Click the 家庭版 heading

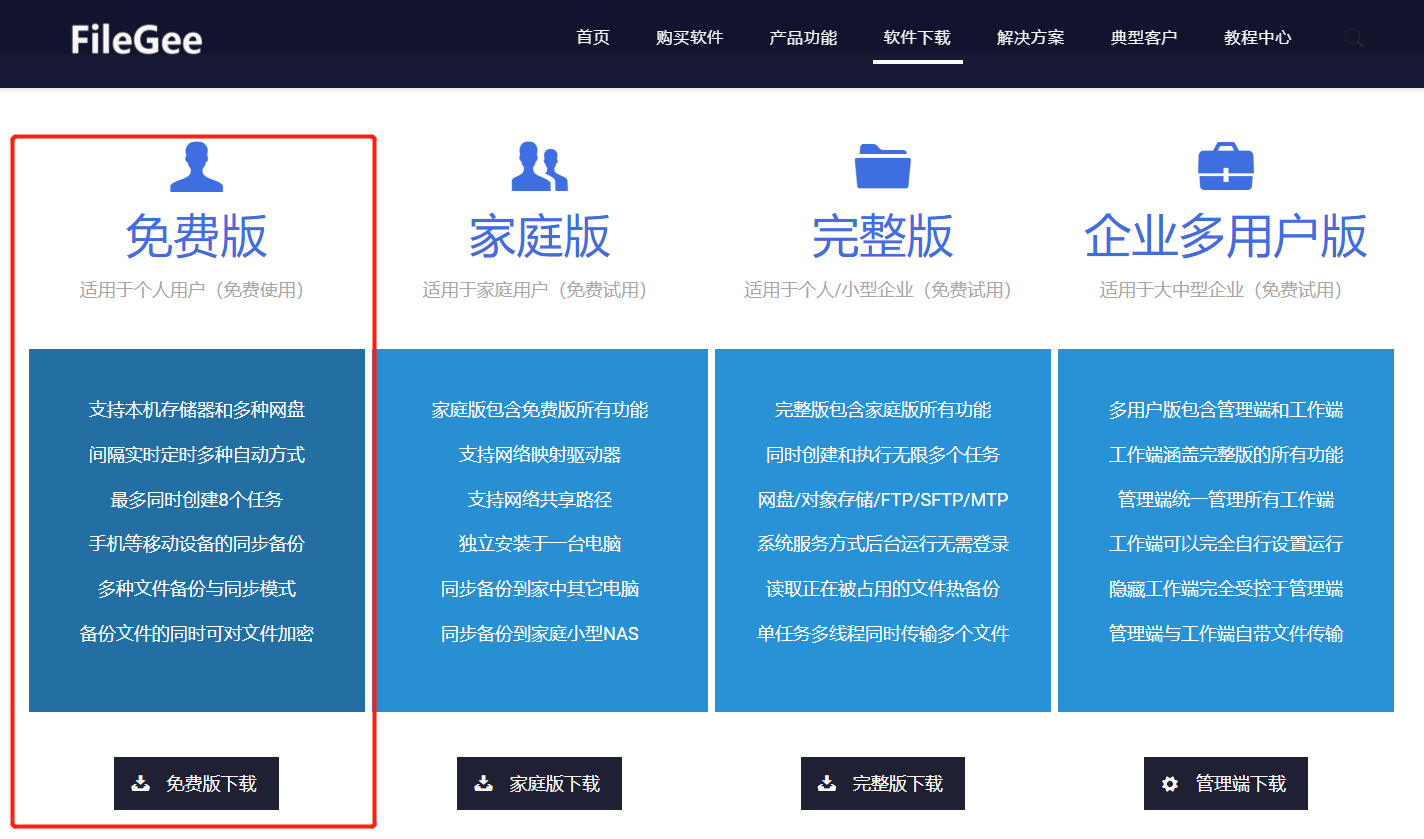pyautogui.click(x=540, y=237)
